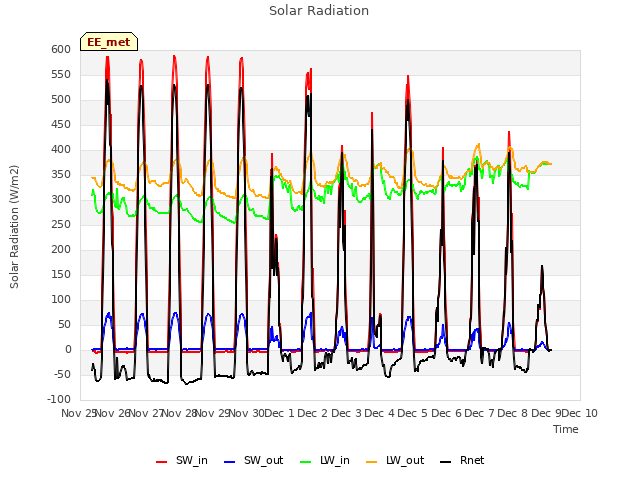The width and height of the screenshot is (640, 480).
Task: Click the 300 y-axis tick label
Action: pos(61,200)
